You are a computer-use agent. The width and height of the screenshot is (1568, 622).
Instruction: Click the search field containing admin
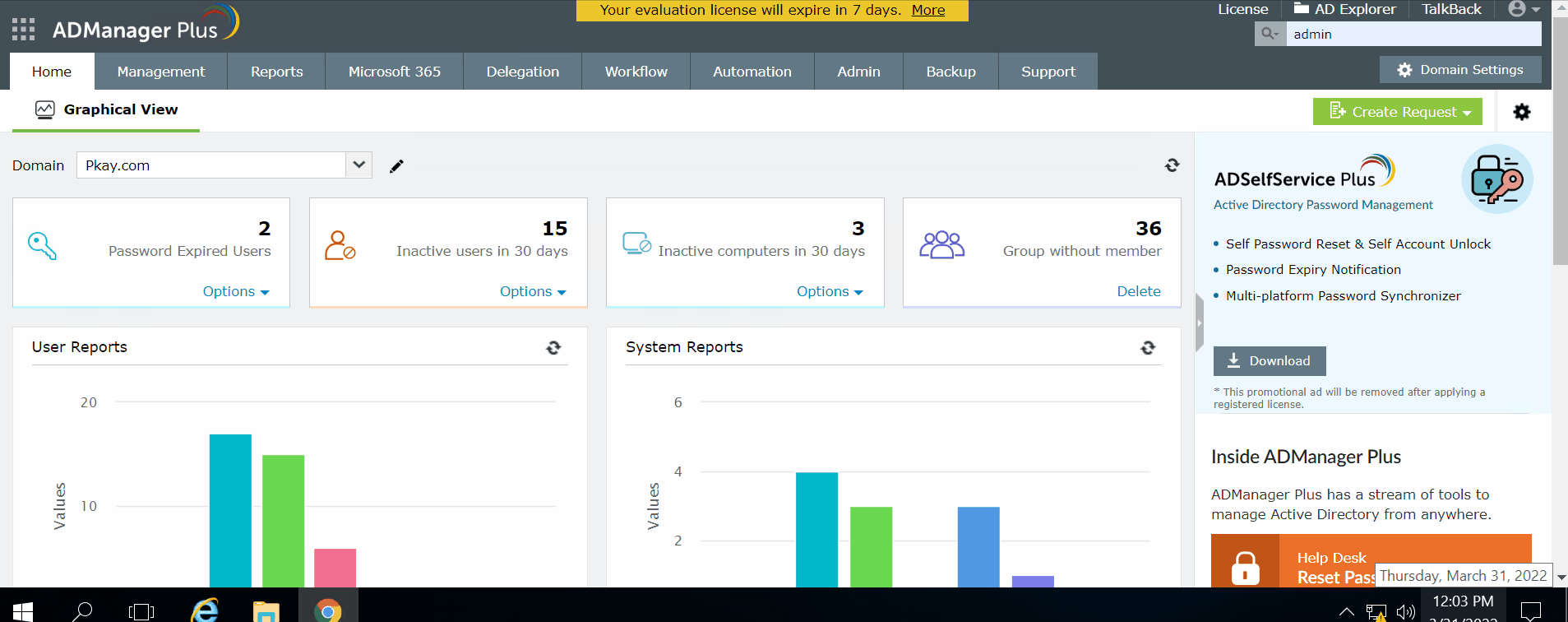tap(1413, 34)
